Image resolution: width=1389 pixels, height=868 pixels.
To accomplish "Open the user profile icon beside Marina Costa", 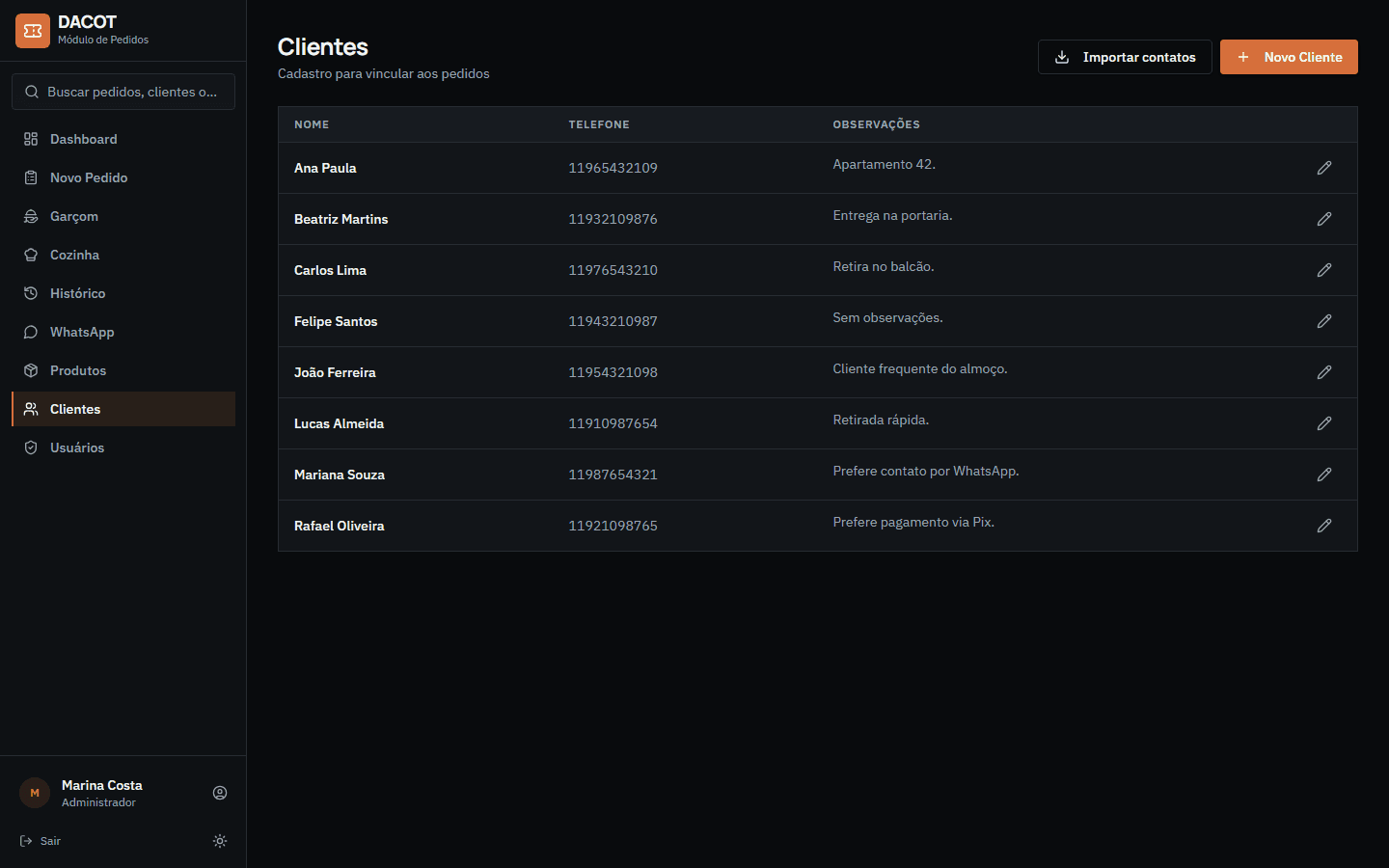I will coord(220,793).
